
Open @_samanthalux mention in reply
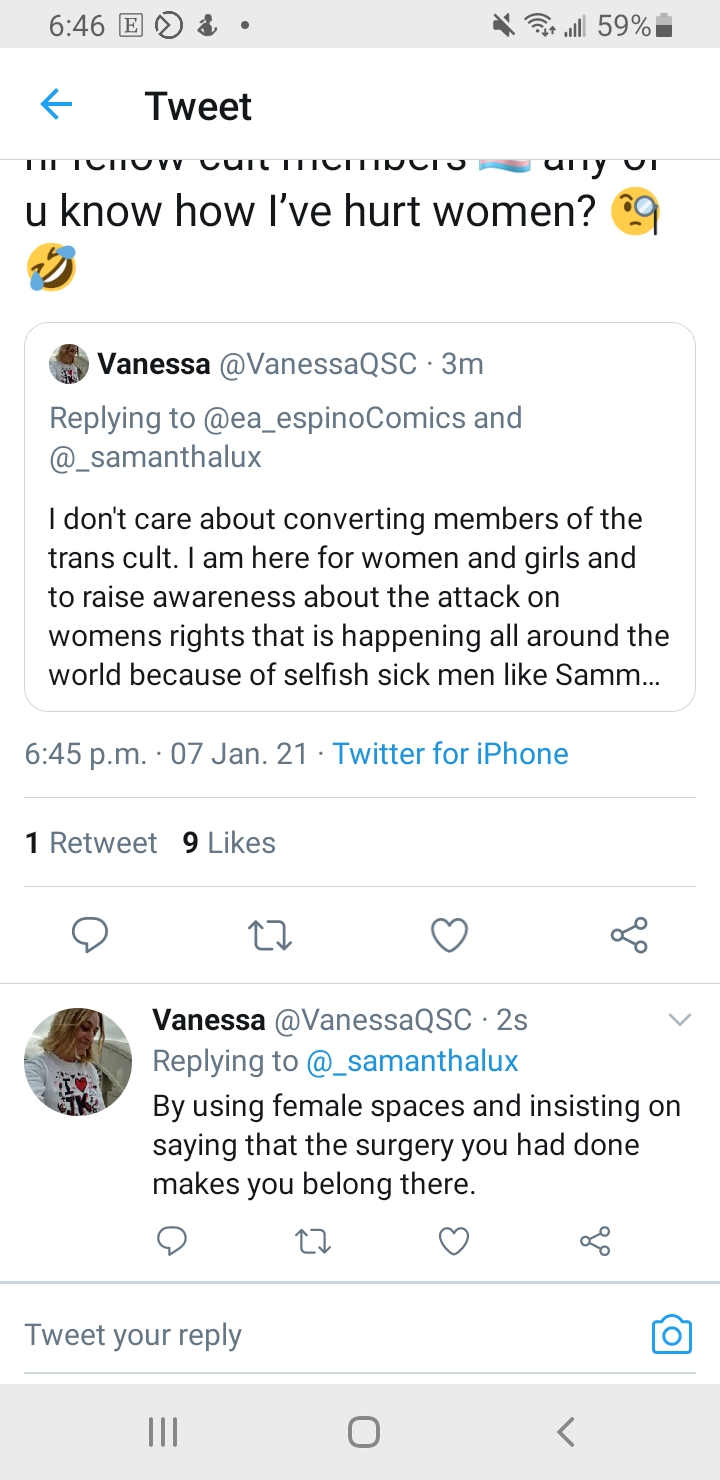411,1060
